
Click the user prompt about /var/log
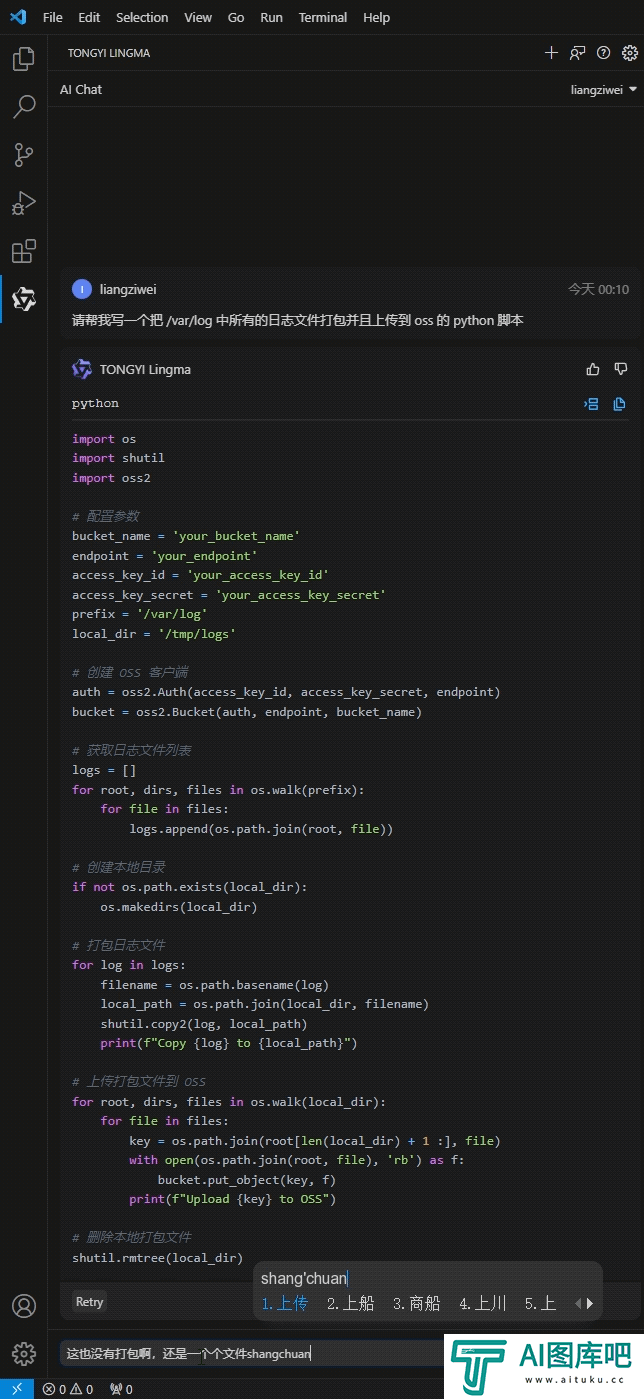(x=298, y=321)
